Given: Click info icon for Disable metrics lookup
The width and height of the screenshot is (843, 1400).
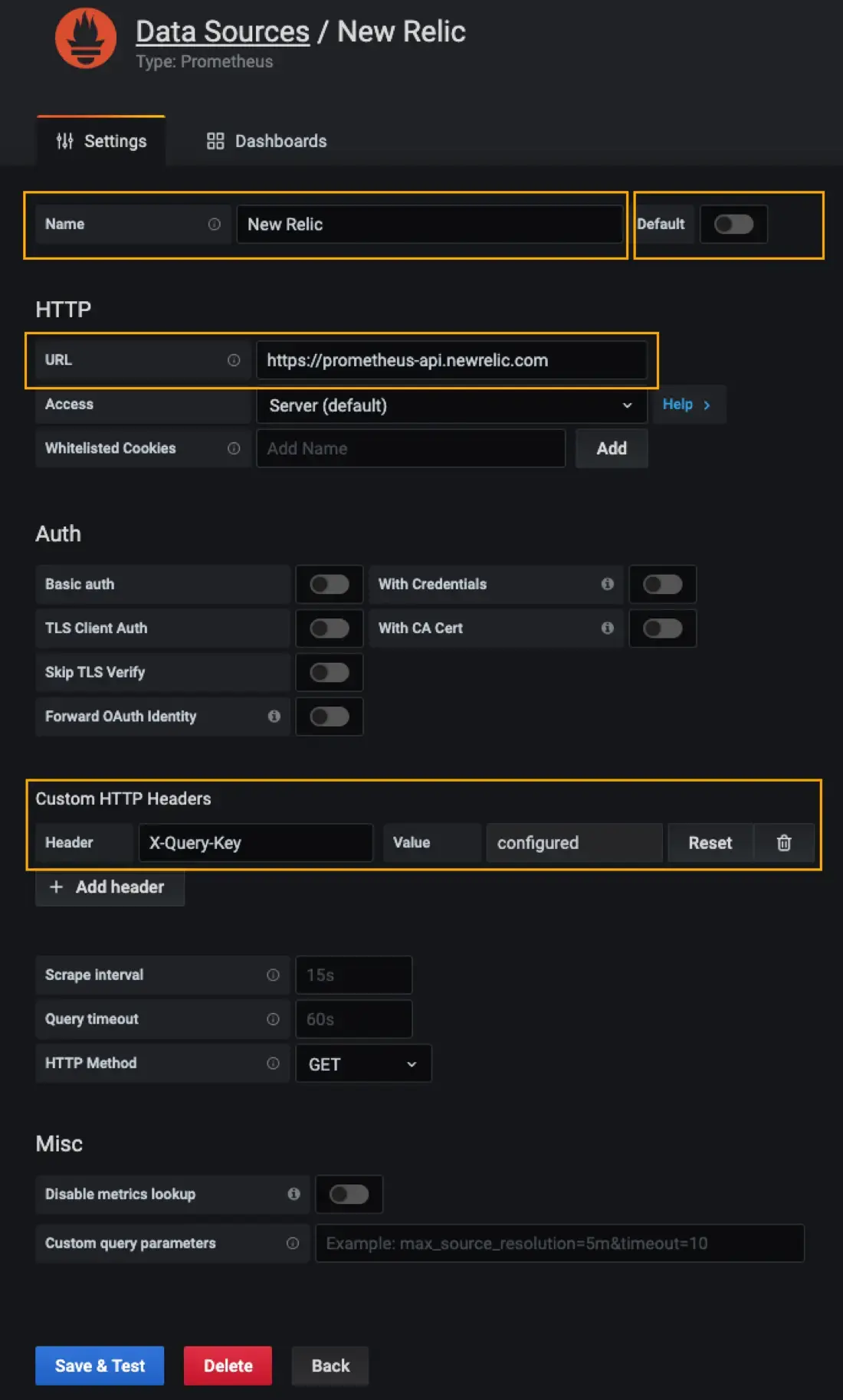Looking at the screenshot, I should point(294,1194).
